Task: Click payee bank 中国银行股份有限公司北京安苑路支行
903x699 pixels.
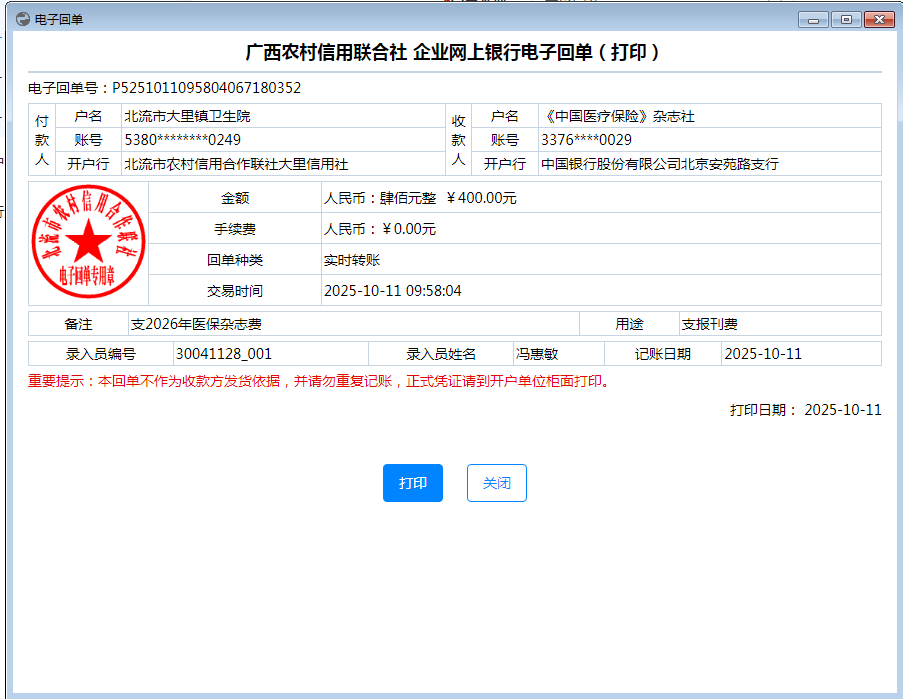Action: 659,164
